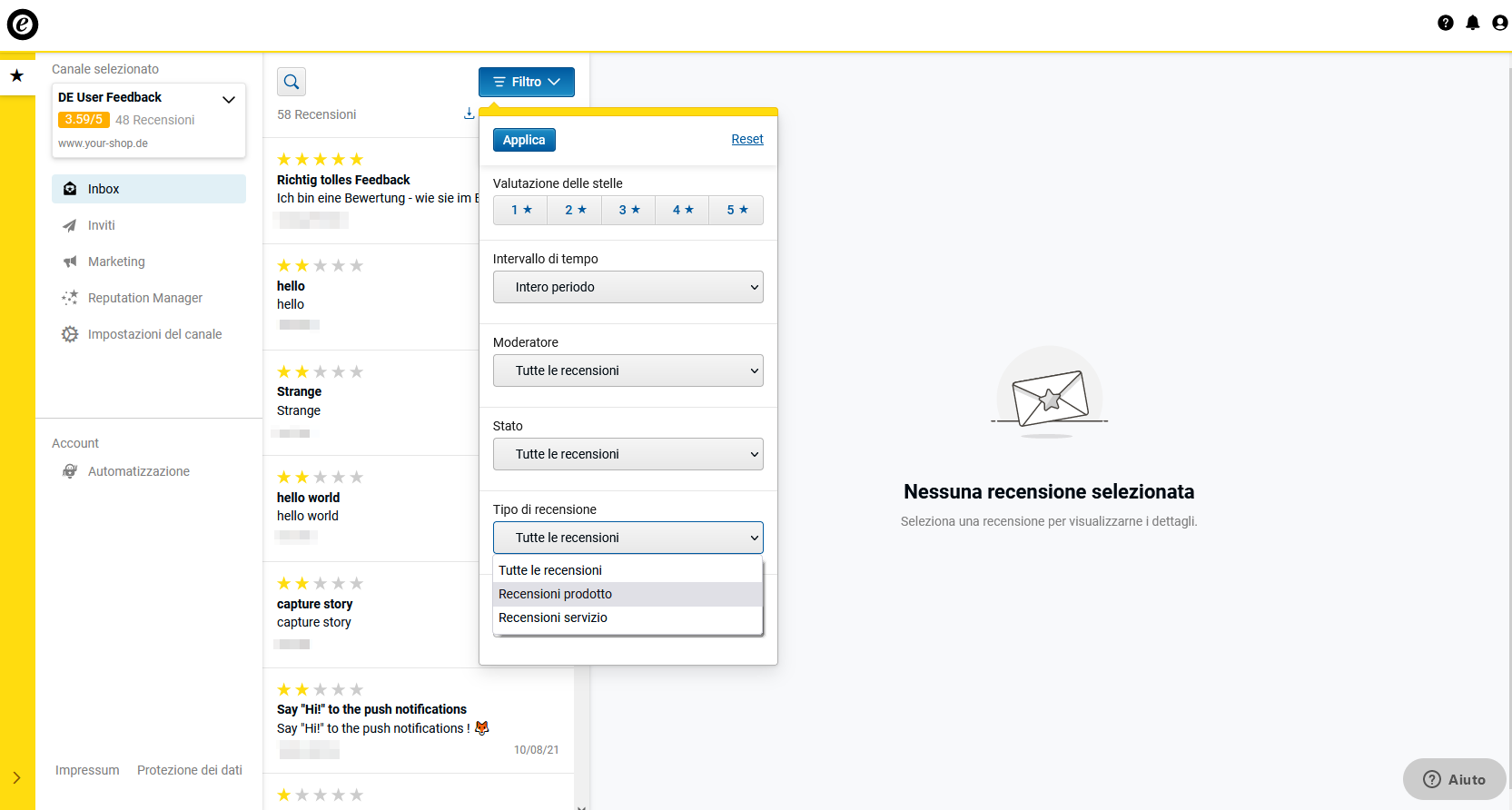Select option Tutte le recensioni in list
The image size is (1512, 810).
pyautogui.click(x=628, y=570)
